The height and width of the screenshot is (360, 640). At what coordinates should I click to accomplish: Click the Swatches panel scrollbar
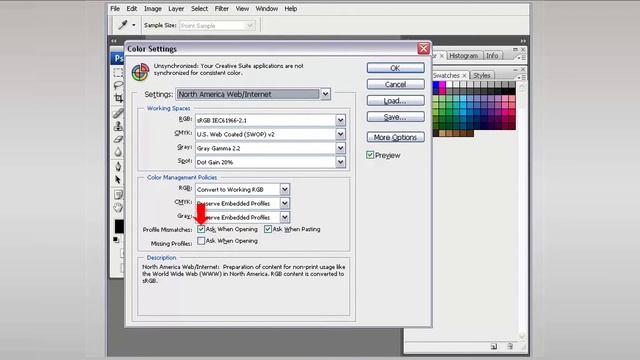coord(522,210)
